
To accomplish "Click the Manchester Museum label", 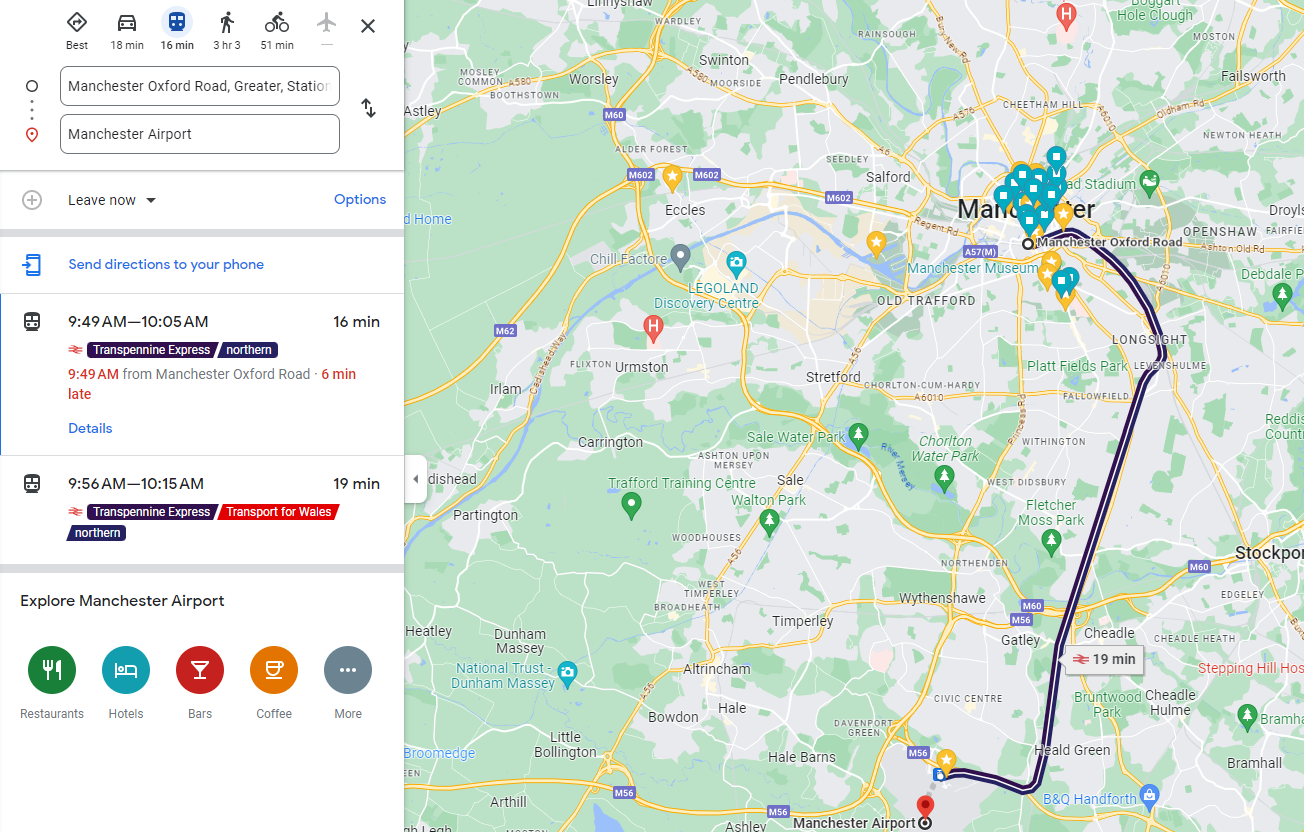I will 972,268.
